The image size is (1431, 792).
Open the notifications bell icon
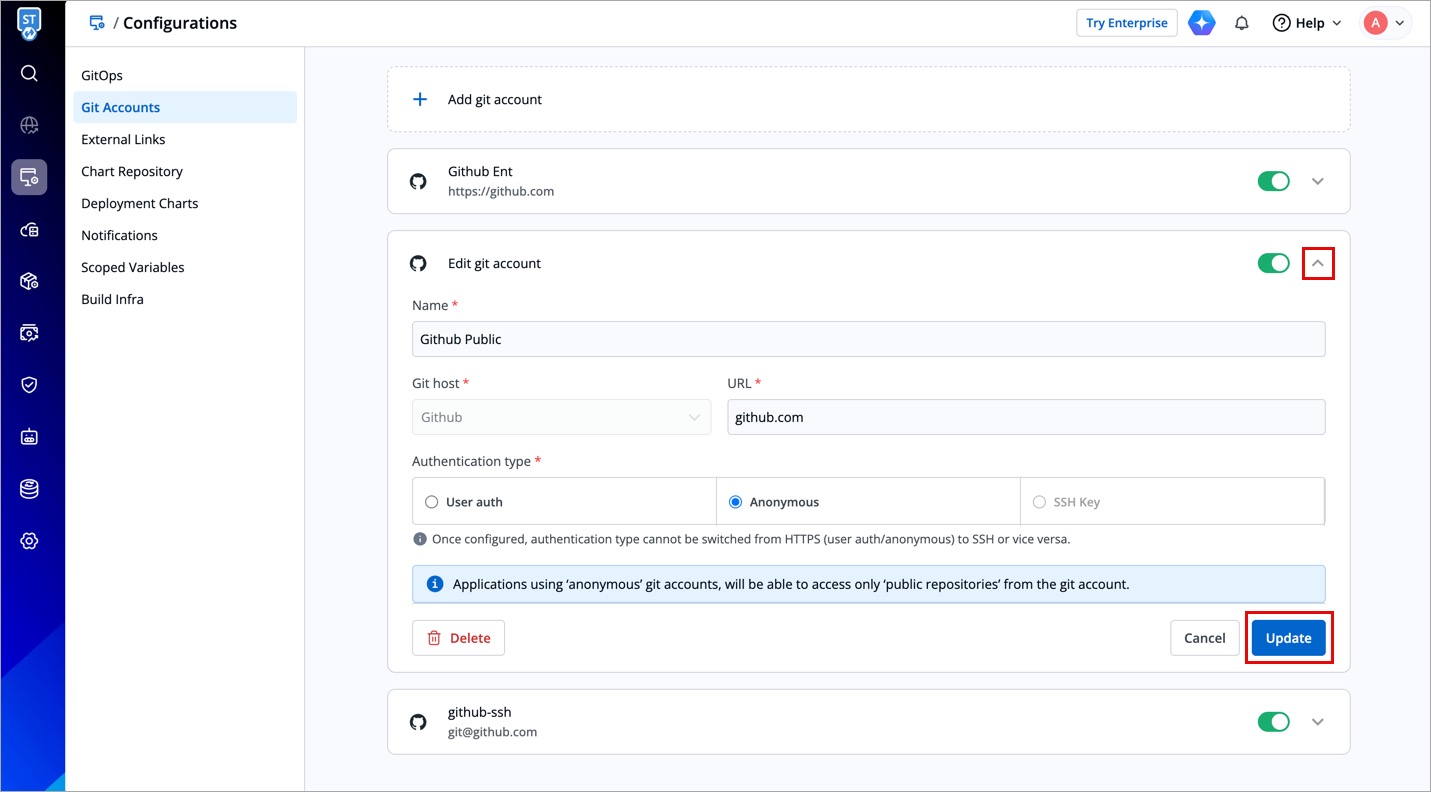tap(1242, 23)
